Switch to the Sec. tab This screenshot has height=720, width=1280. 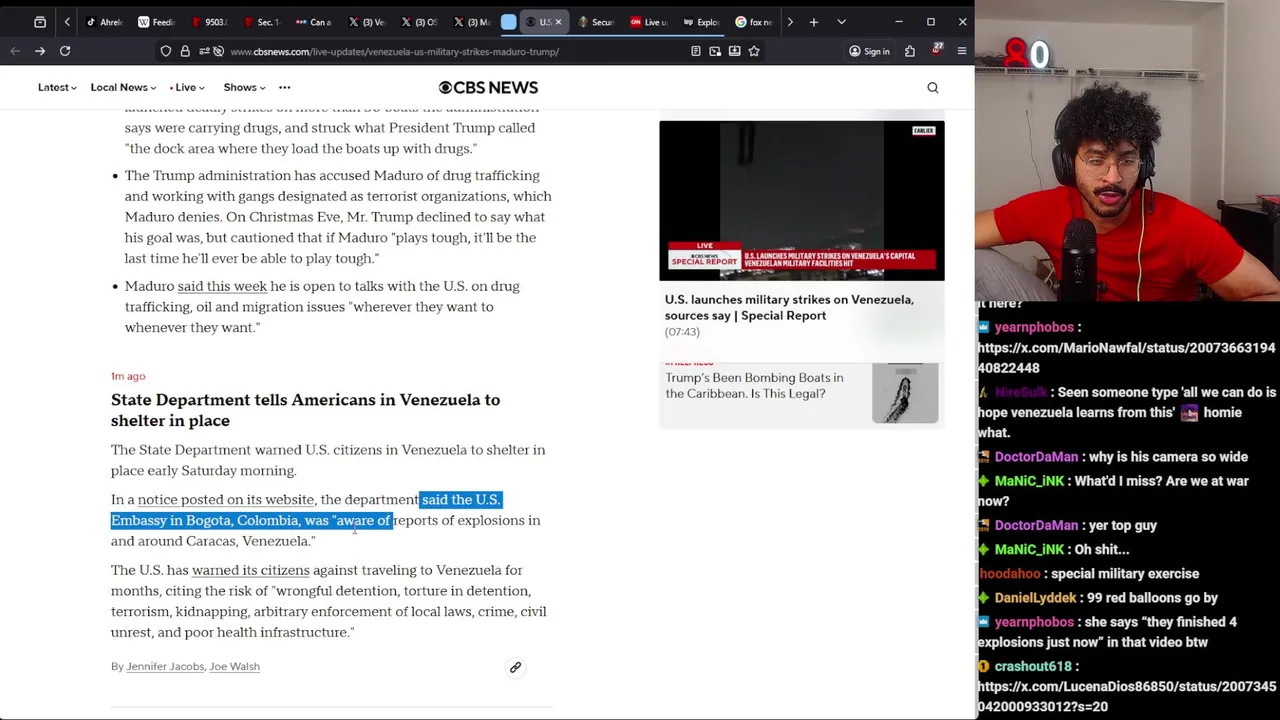click(262, 22)
